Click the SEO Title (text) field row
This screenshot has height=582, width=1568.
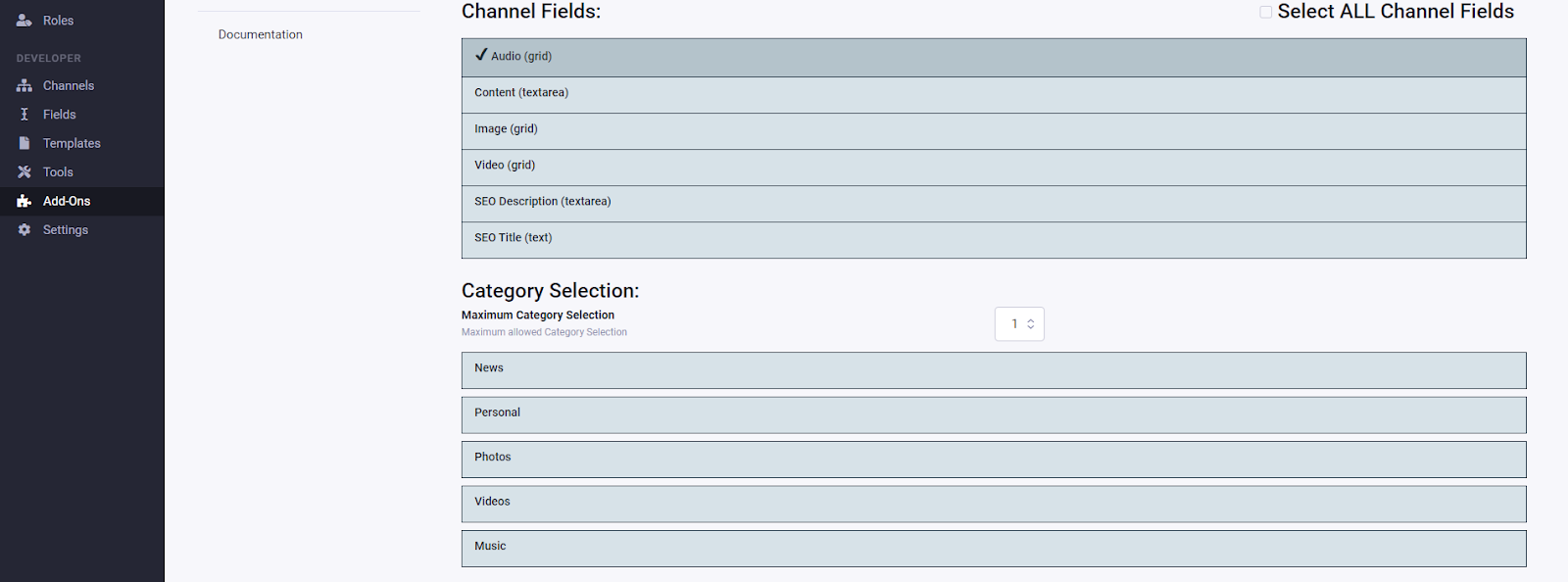pyautogui.click(x=993, y=238)
